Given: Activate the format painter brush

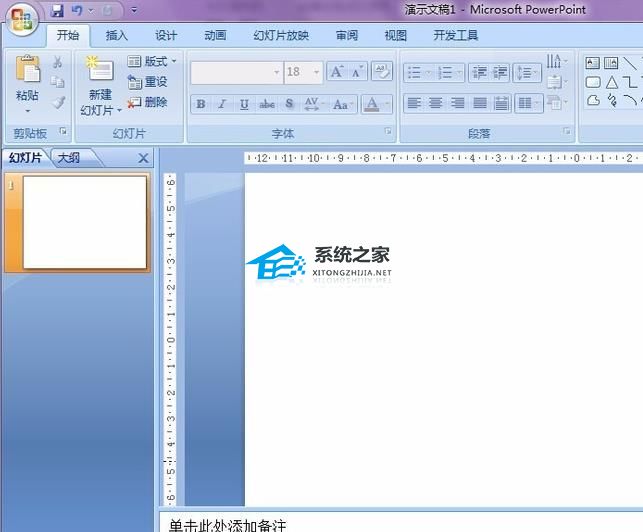Looking at the screenshot, I should [58, 102].
